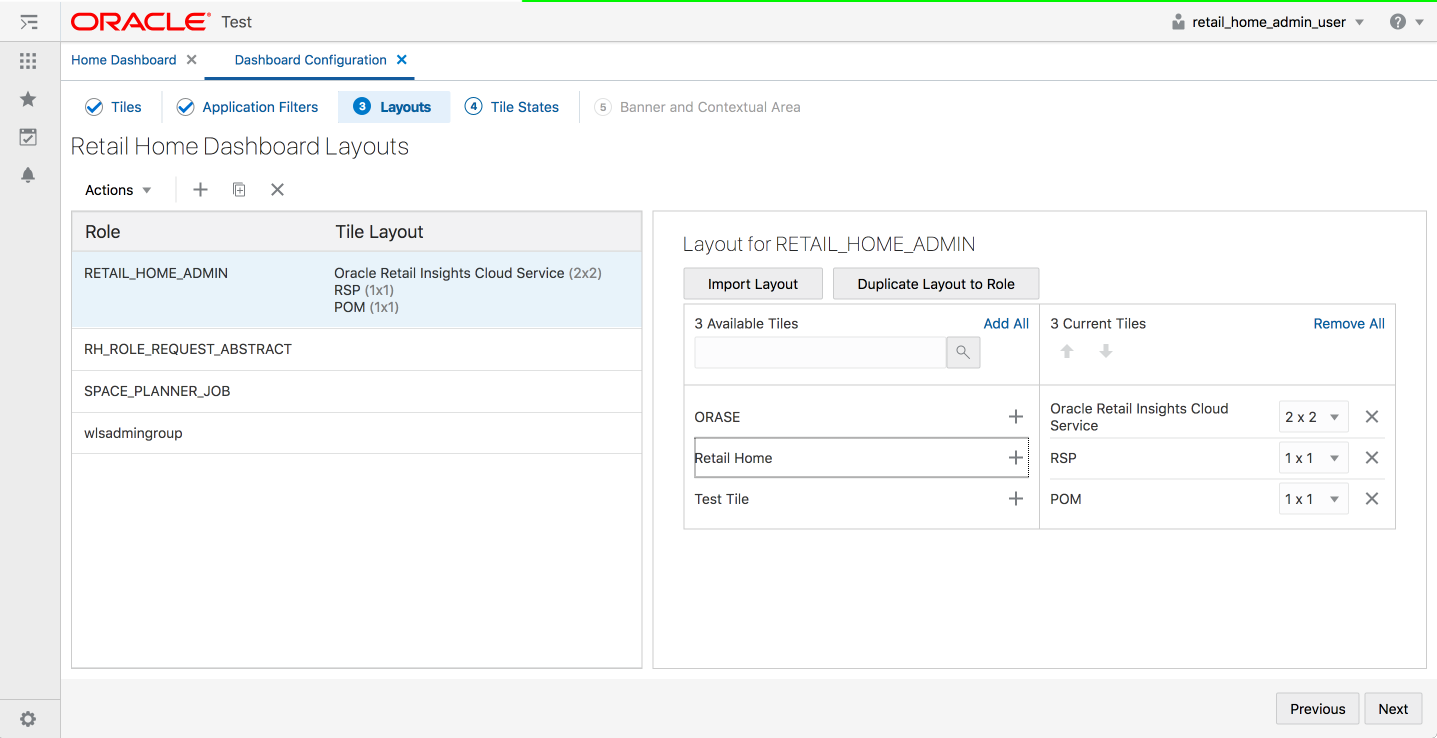Image resolution: width=1437 pixels, height=738 pixels.
Task: Select the RSP current tile name
Action: click(x=1063, y=458)
